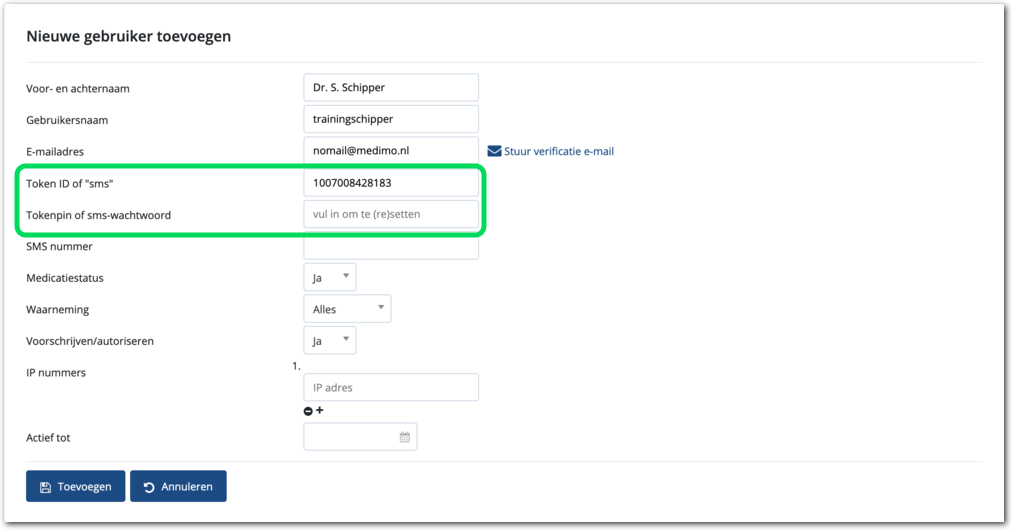
Task: Expand the Waarneming dropdown set to Alles
Action: (x=346, y=309)
